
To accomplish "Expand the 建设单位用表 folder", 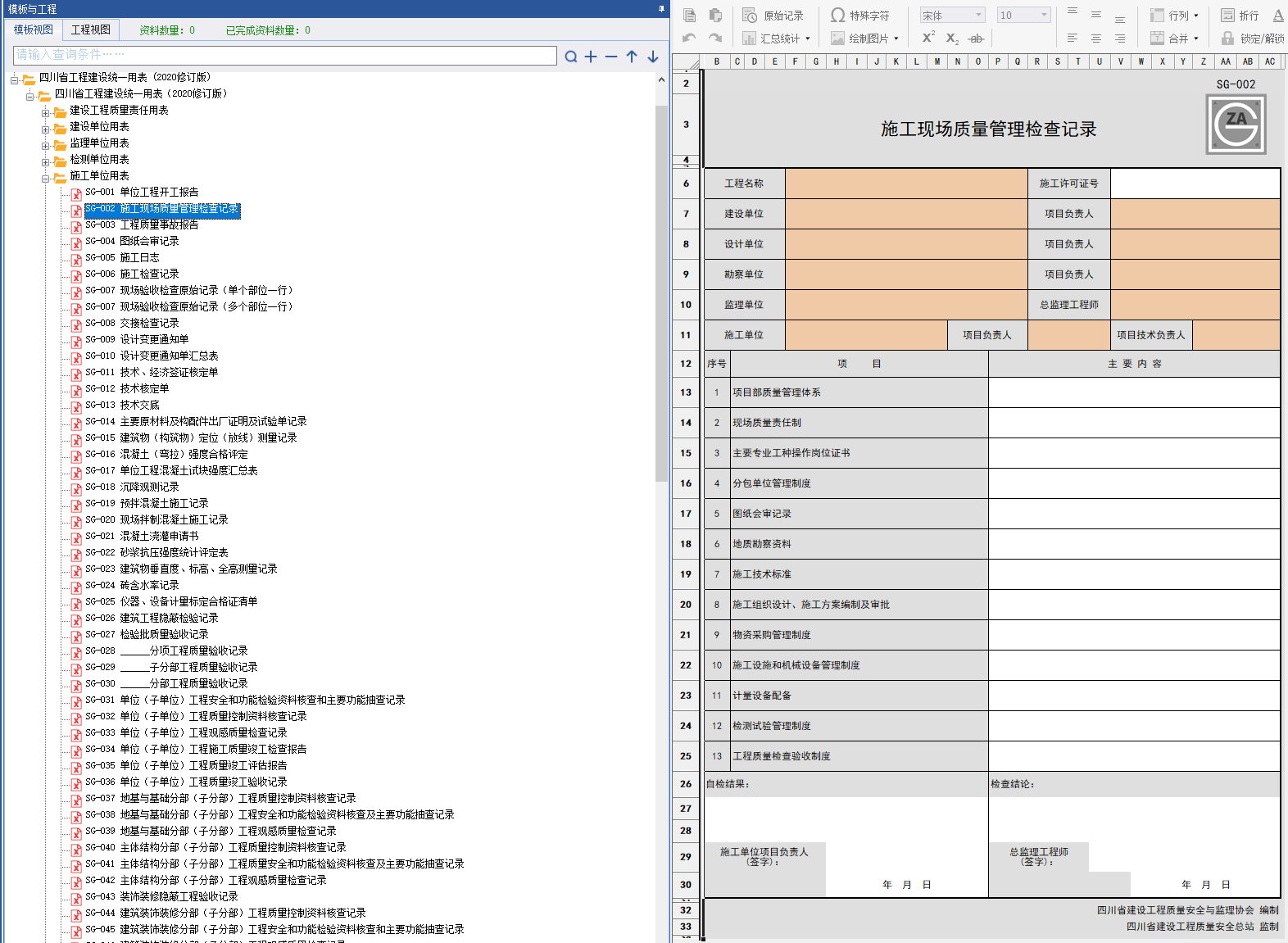I will [46, 129].
